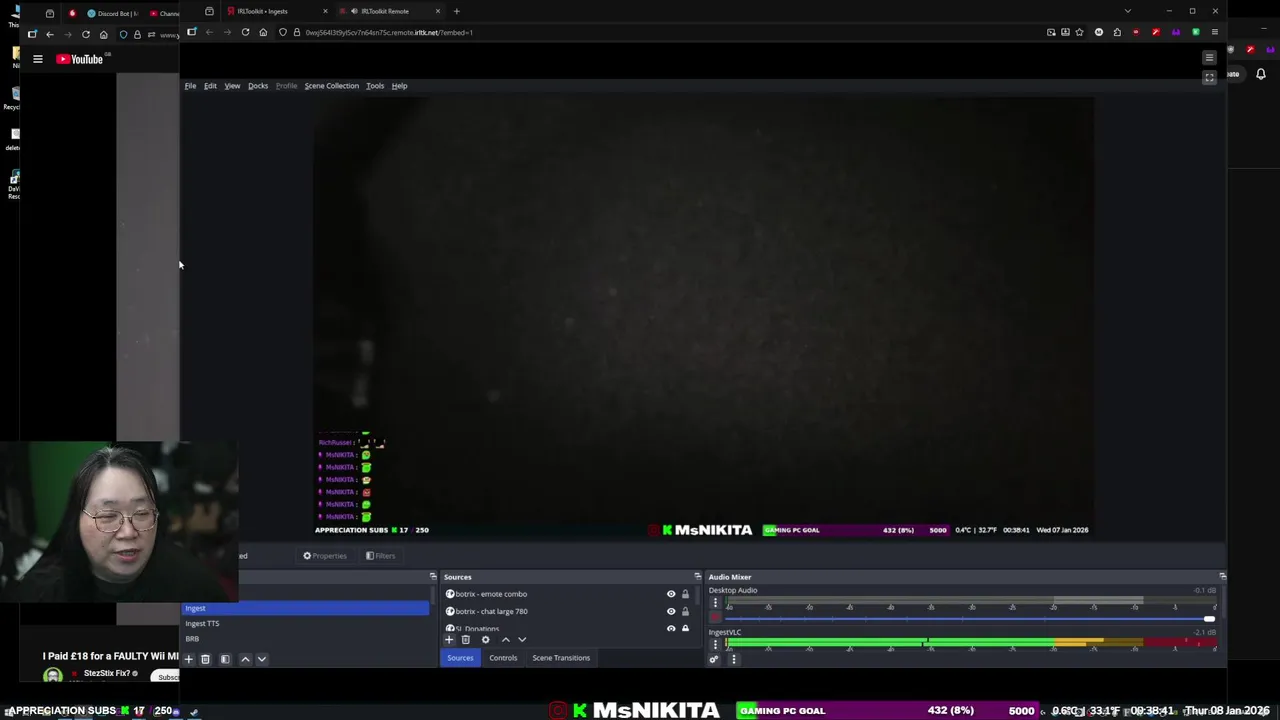Screen dimensions: 1280x720
Task: Open StezStix Fix channel link
Action: pyautogui.click(x=108, y=673)
